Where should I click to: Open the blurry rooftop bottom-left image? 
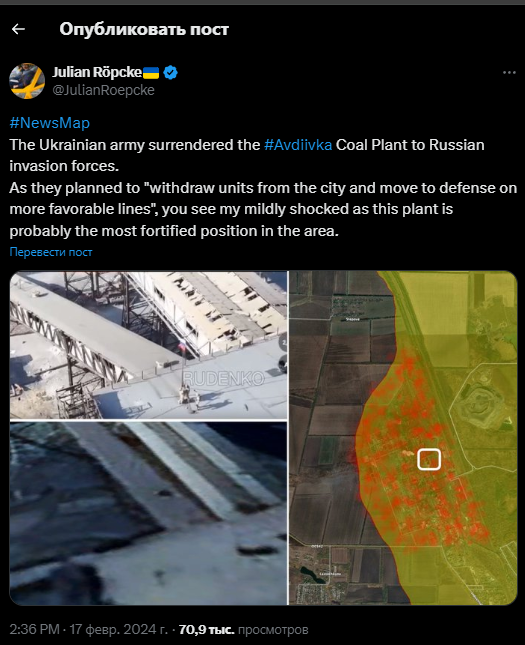pyautogui.click(x=149, y=513)
